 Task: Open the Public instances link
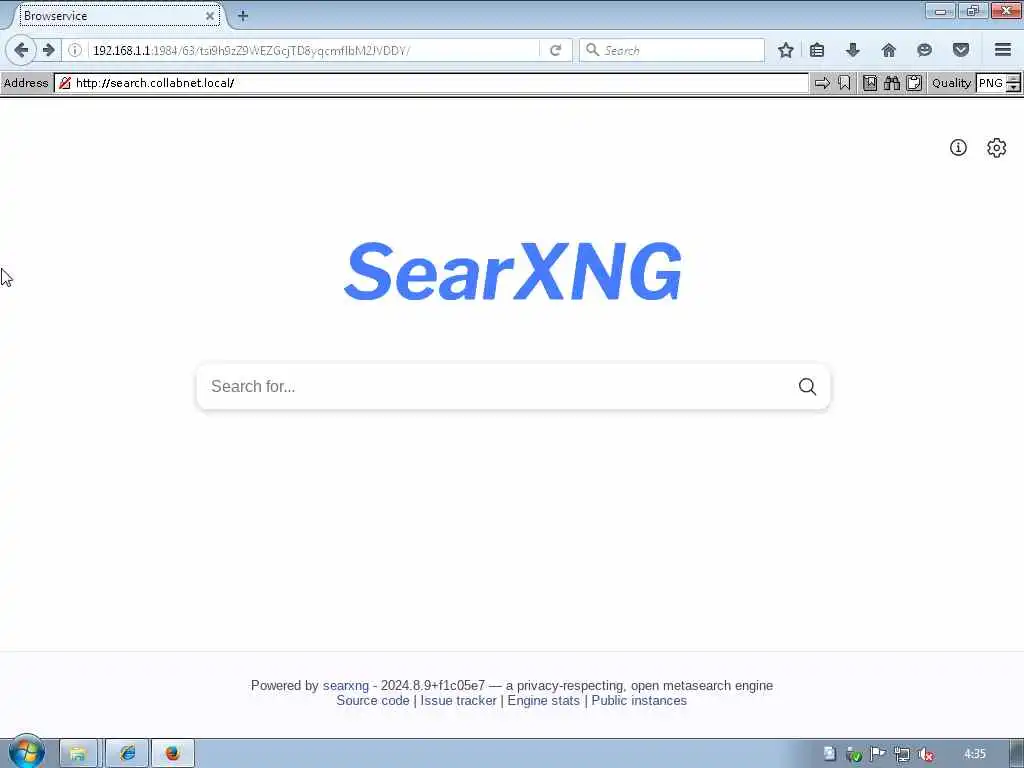tap(639, 700)
